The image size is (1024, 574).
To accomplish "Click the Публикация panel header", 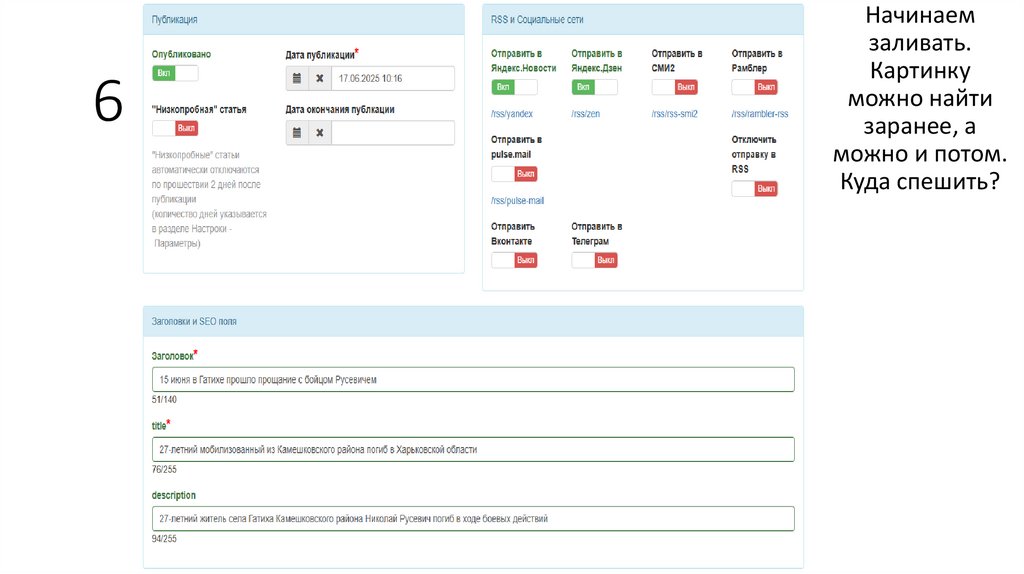I will (x=304, y=20).
